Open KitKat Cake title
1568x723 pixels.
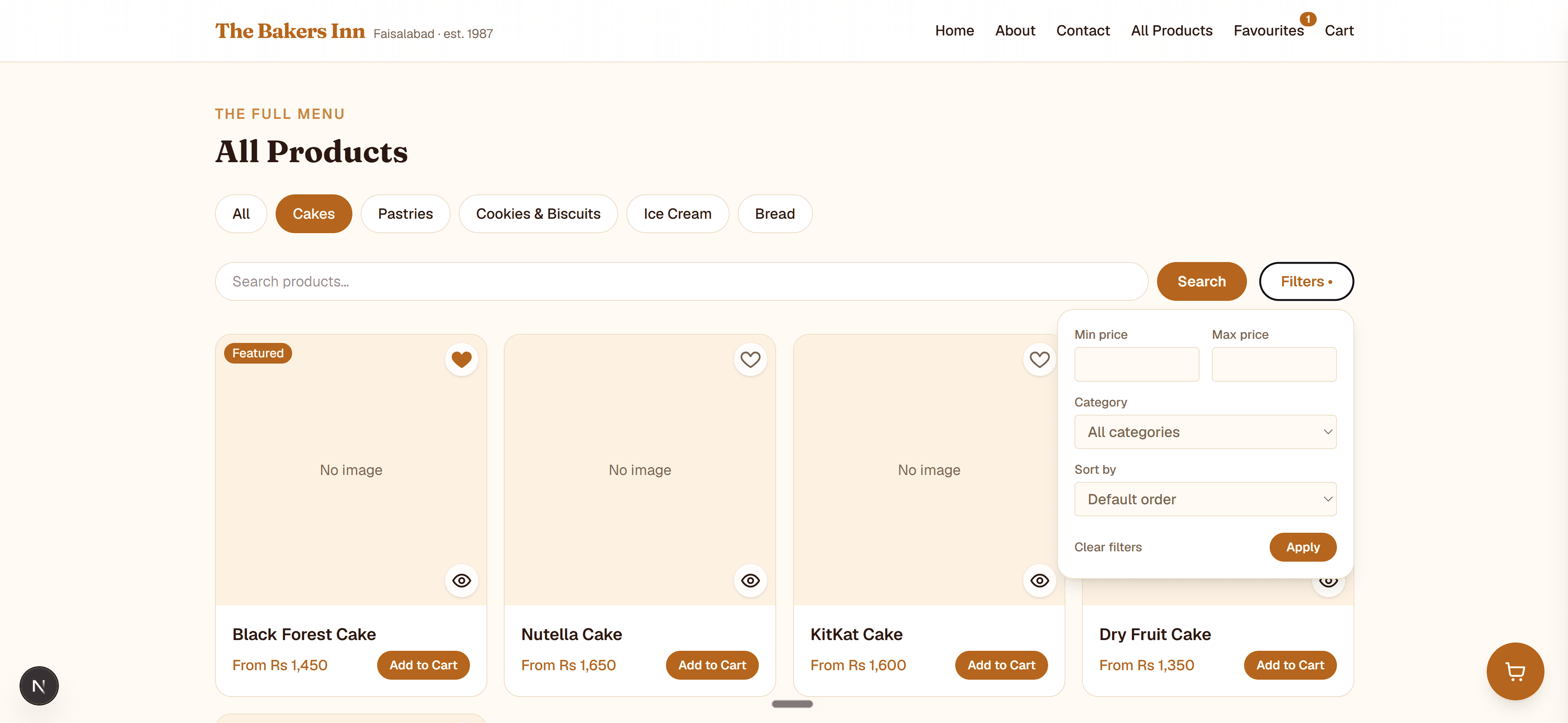click(x=856, y=634)
